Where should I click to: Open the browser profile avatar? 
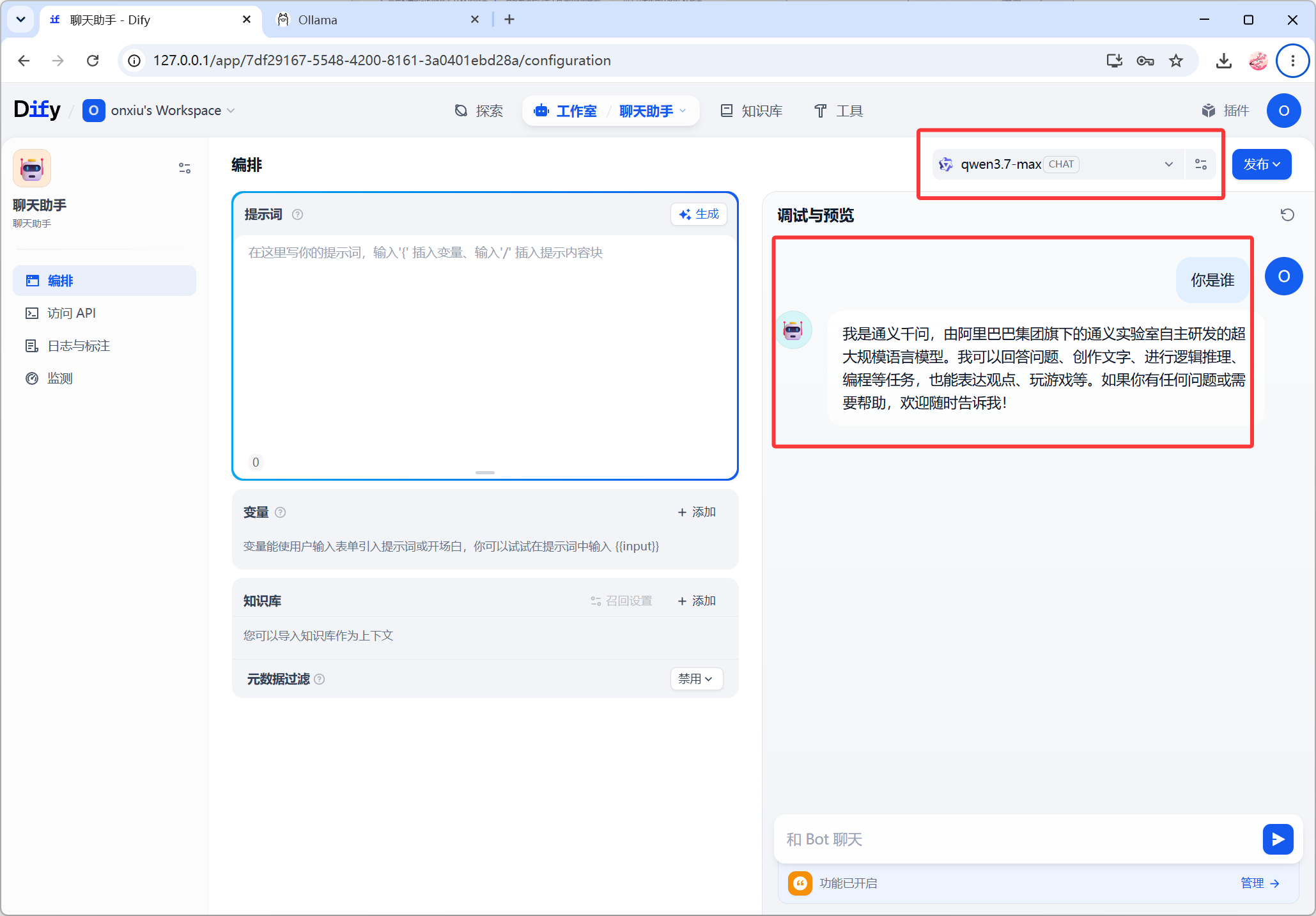point(1258,60)
